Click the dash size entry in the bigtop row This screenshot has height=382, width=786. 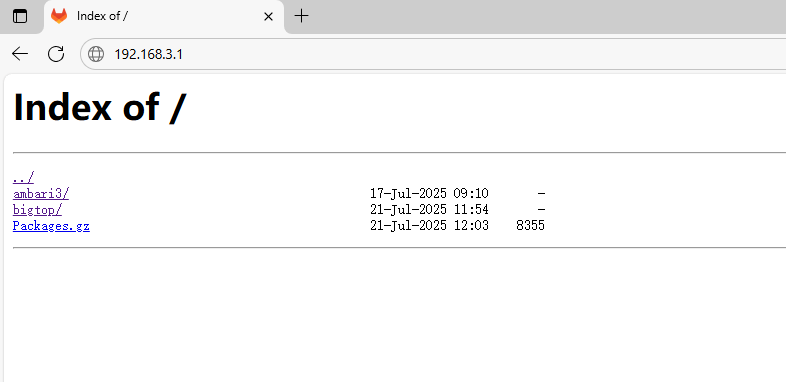pos(541,210)
